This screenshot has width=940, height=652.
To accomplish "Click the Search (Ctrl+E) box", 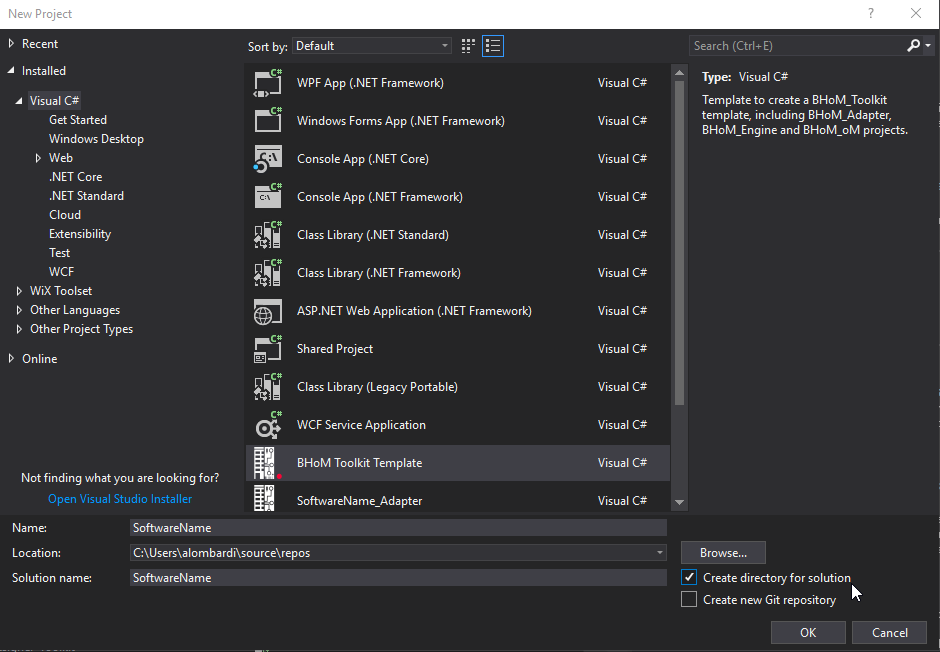I will [797, 46].
